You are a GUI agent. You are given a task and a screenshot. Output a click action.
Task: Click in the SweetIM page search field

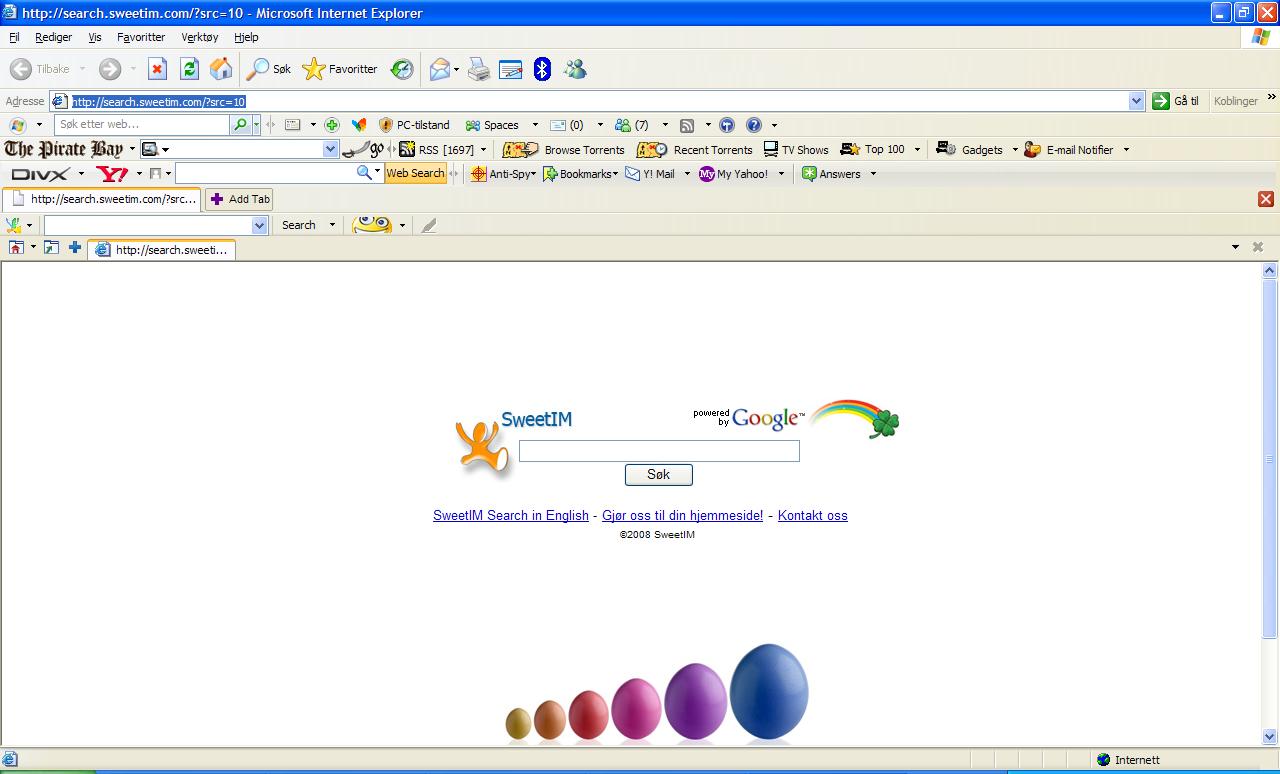point(659,451)
